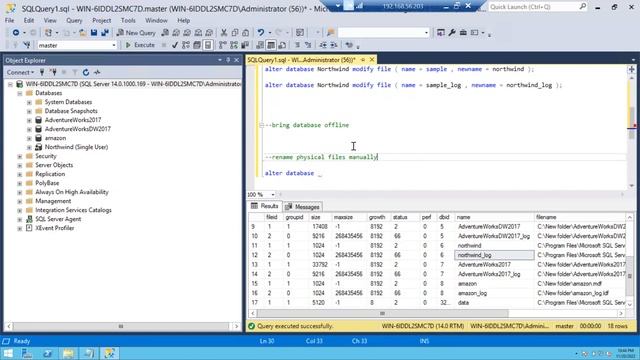Open the Connect dropdown in Object Explorer
The image size is (640, 360).
coord(20,72)
